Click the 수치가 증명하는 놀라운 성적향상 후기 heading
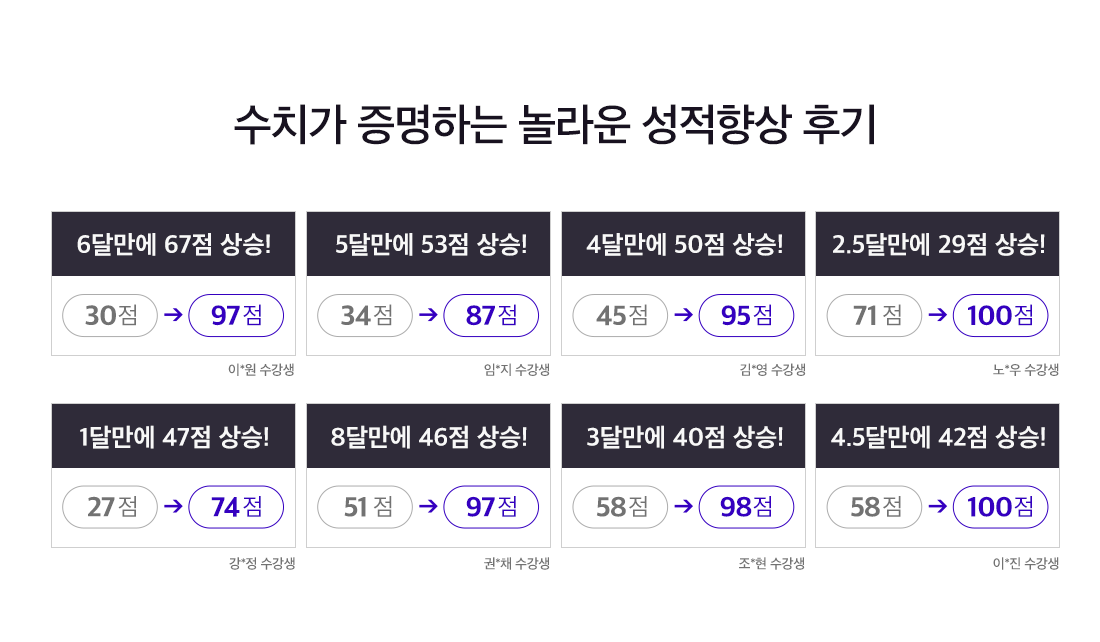This screenshot has width=1100, height=642. point(555,125)
